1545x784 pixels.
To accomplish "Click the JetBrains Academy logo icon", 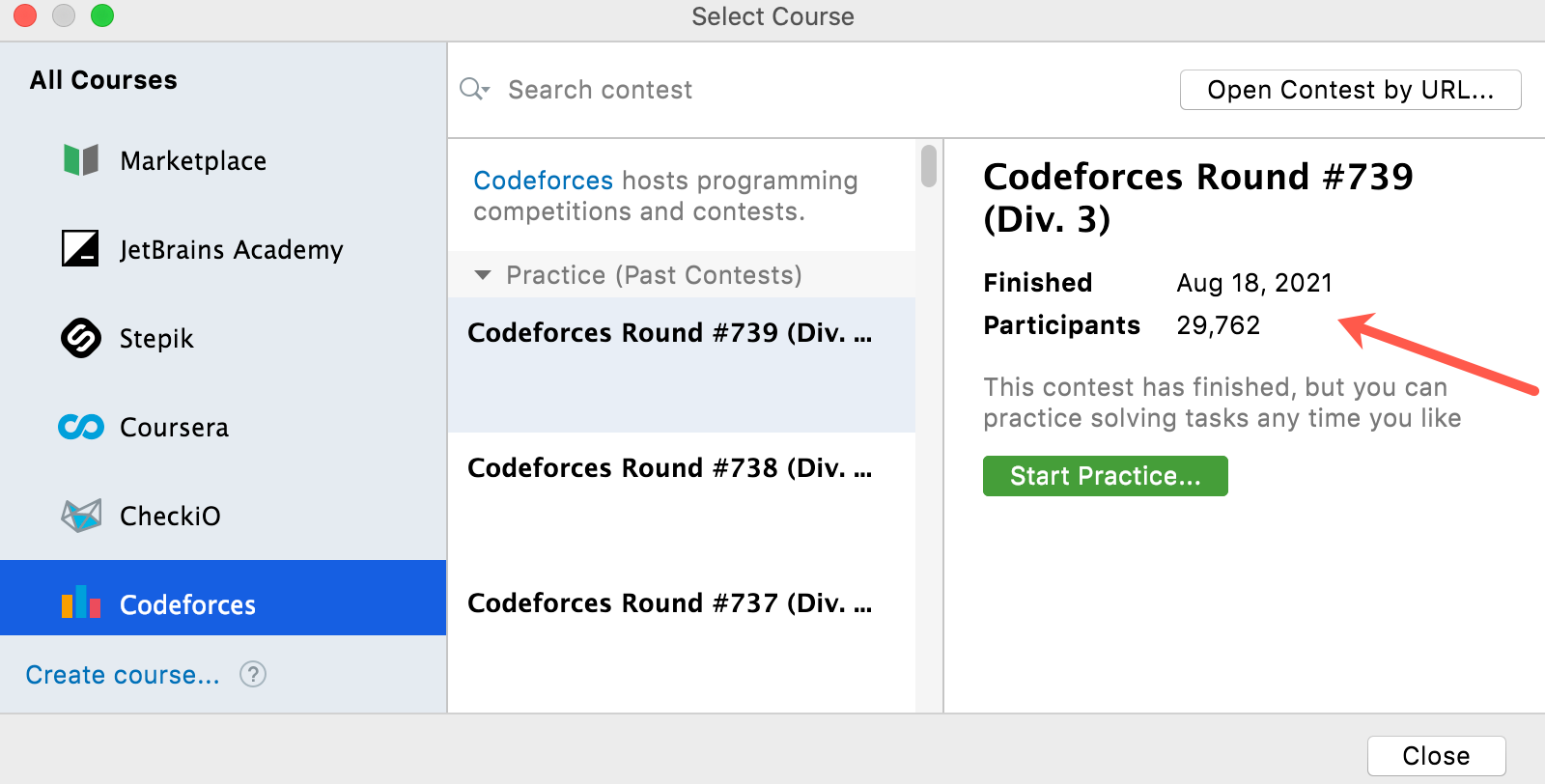I will (x=80, y=249).
